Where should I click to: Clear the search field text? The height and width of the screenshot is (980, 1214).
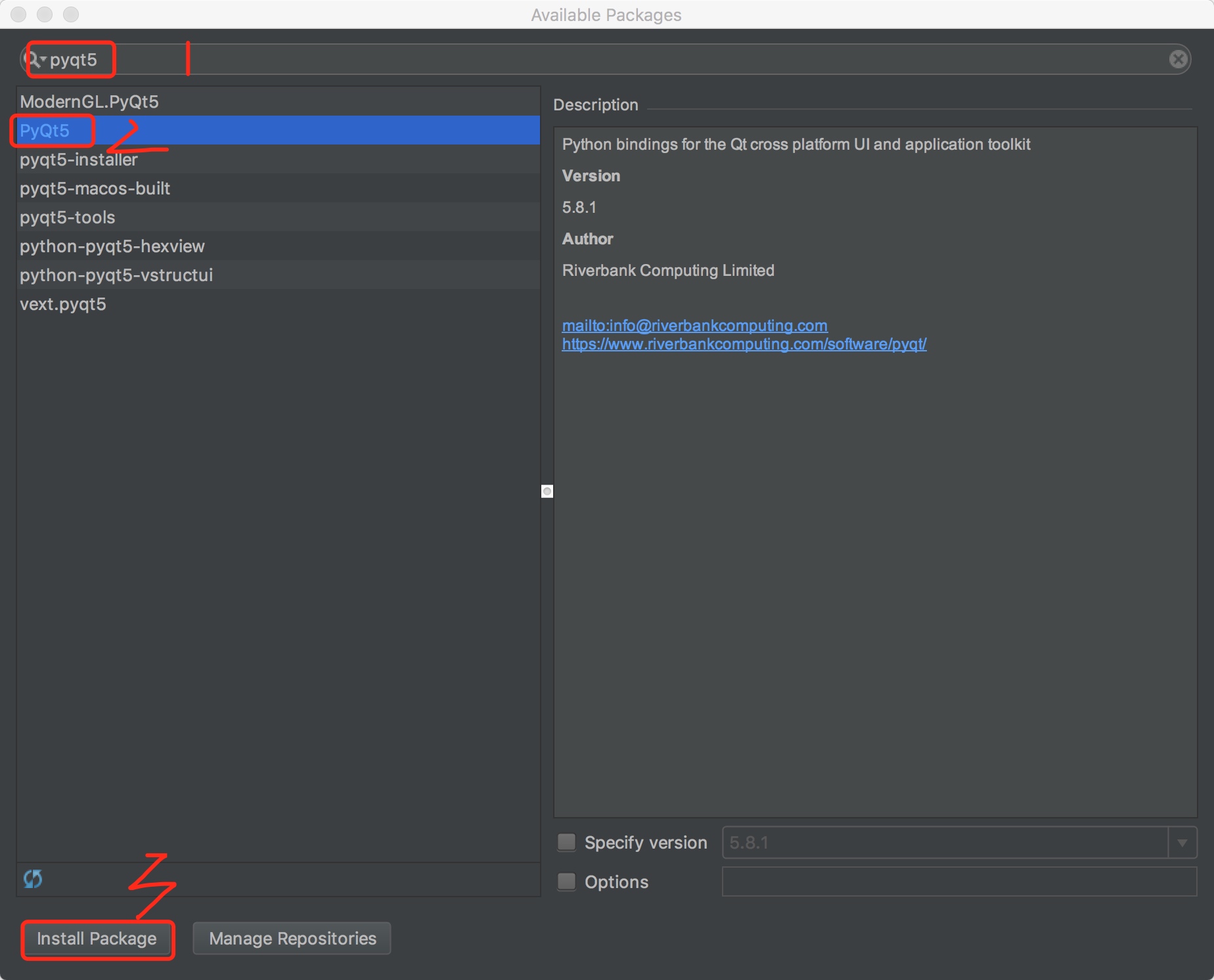pyautogui.click(x=1179, y=59)
